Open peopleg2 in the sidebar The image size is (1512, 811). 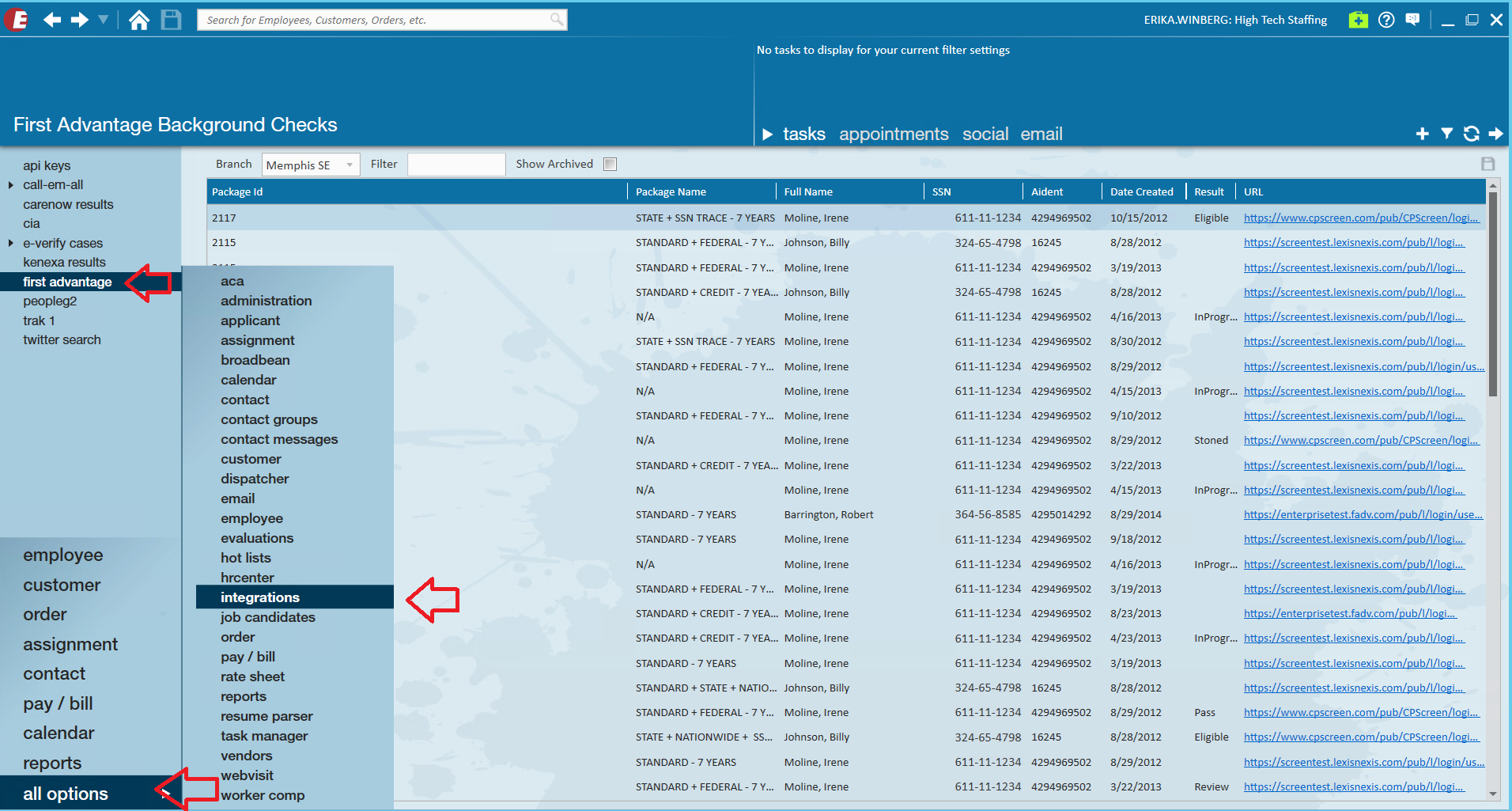click(50, 301)
